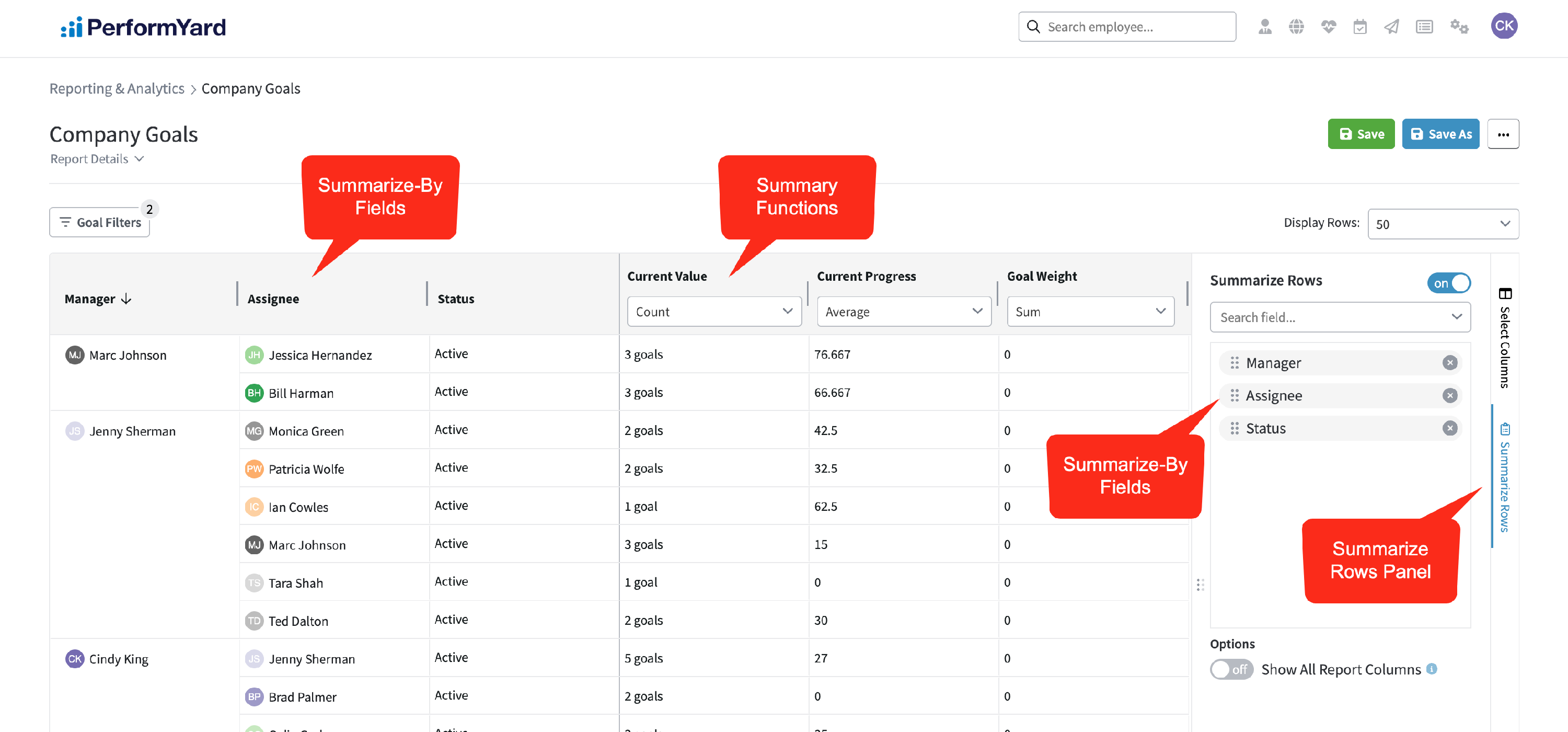Click the heartbeat pulse icon in header

click(1328, 27)
